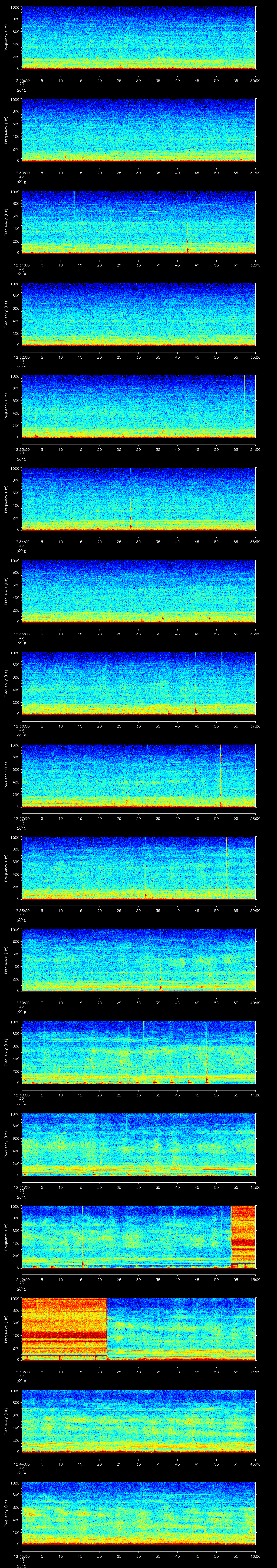Select the spectrogram panel starting at 12:35:00
277x1568 pixels.
[138, 592]
